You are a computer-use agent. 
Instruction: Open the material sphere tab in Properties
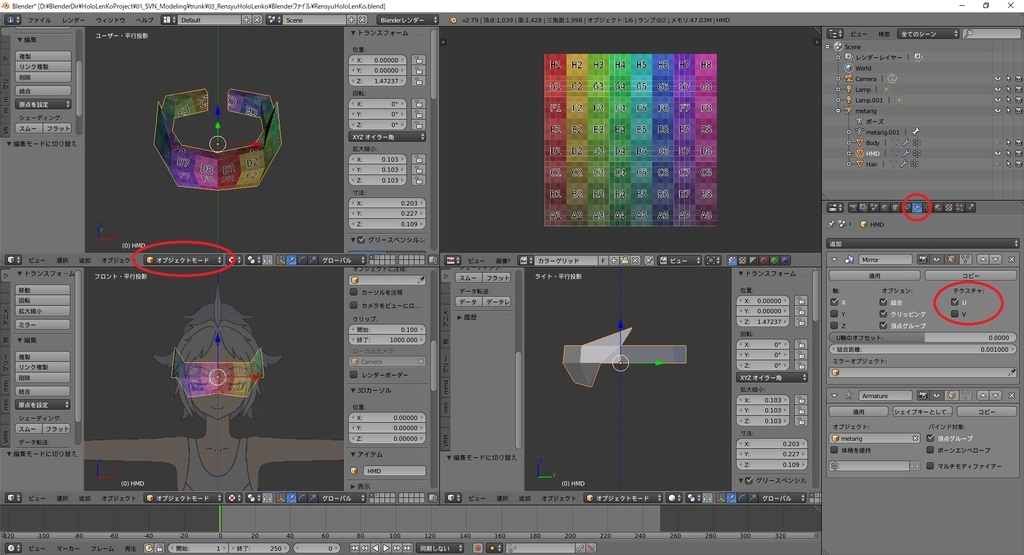[938, 208]
